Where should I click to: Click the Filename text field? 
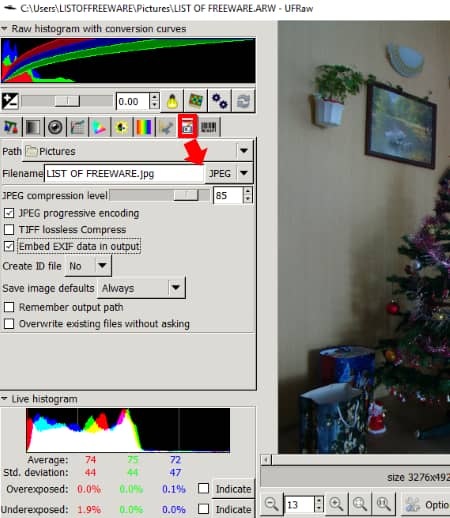[124, 173]
